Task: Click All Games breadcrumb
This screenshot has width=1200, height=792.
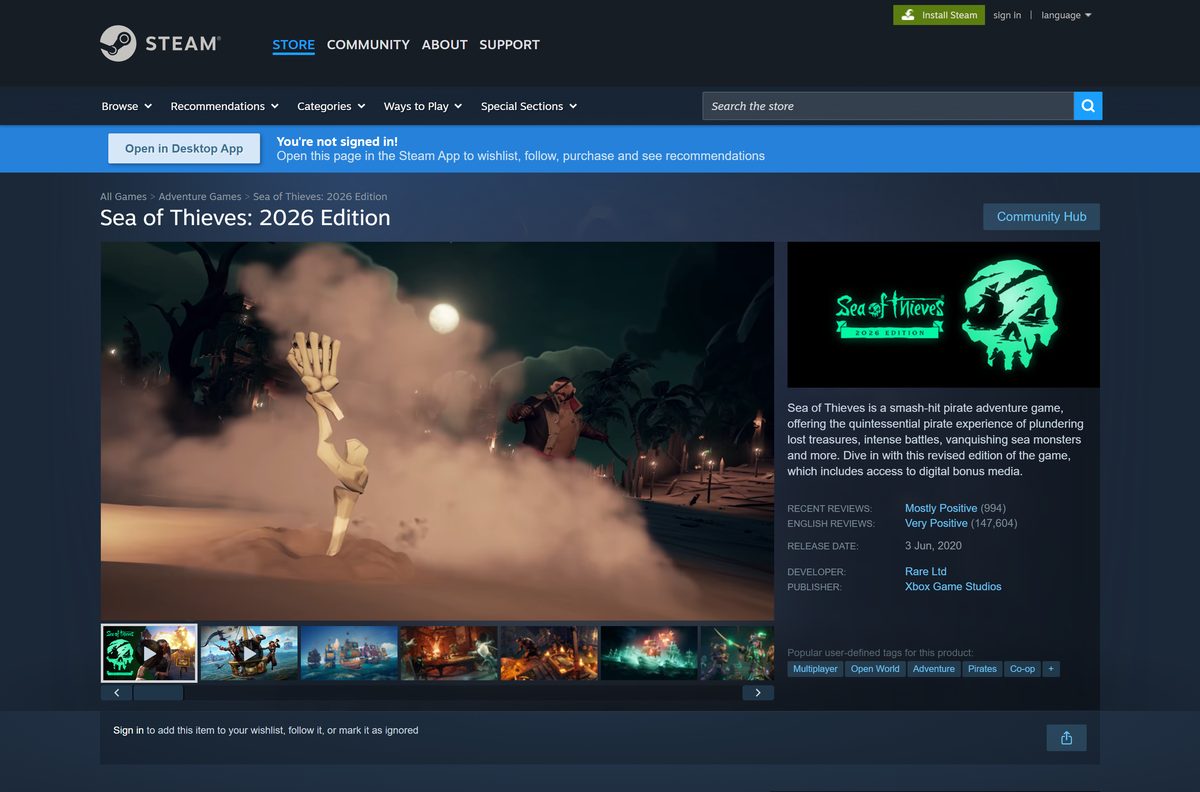Action: tap(123, 197)
